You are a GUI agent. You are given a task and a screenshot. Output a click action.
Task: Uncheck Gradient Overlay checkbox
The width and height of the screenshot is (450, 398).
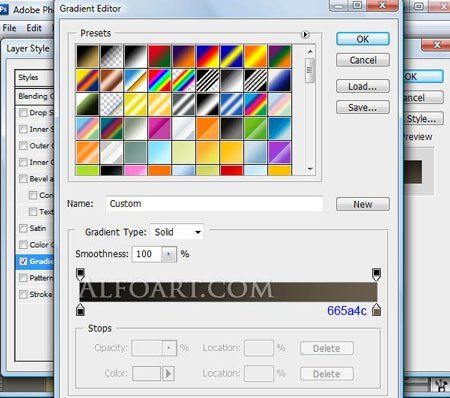pyautogui.click(x=23, y=261)
